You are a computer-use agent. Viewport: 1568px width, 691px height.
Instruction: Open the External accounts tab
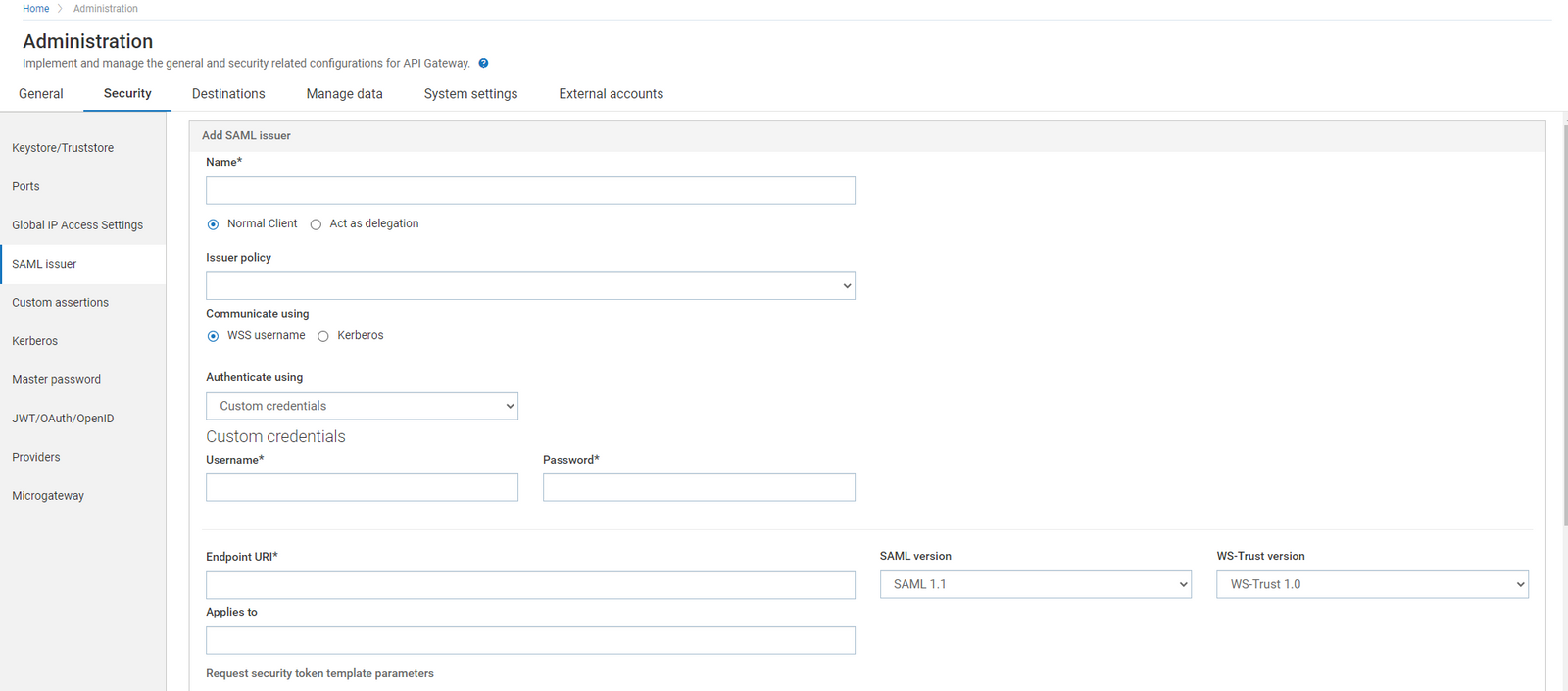click(x=611, y=94)
